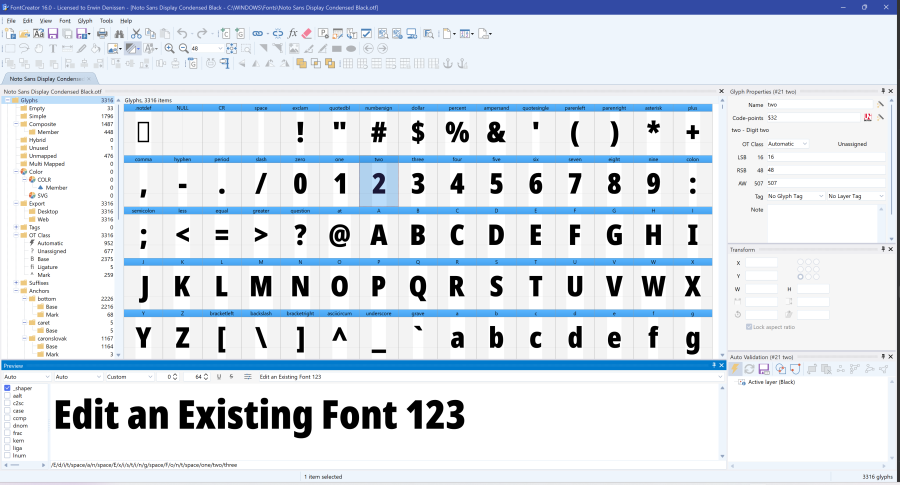The height and width of the screenshot is (485, 900).
Task: Click the anchor icon in the toolbar
Action: coord(448,64)
